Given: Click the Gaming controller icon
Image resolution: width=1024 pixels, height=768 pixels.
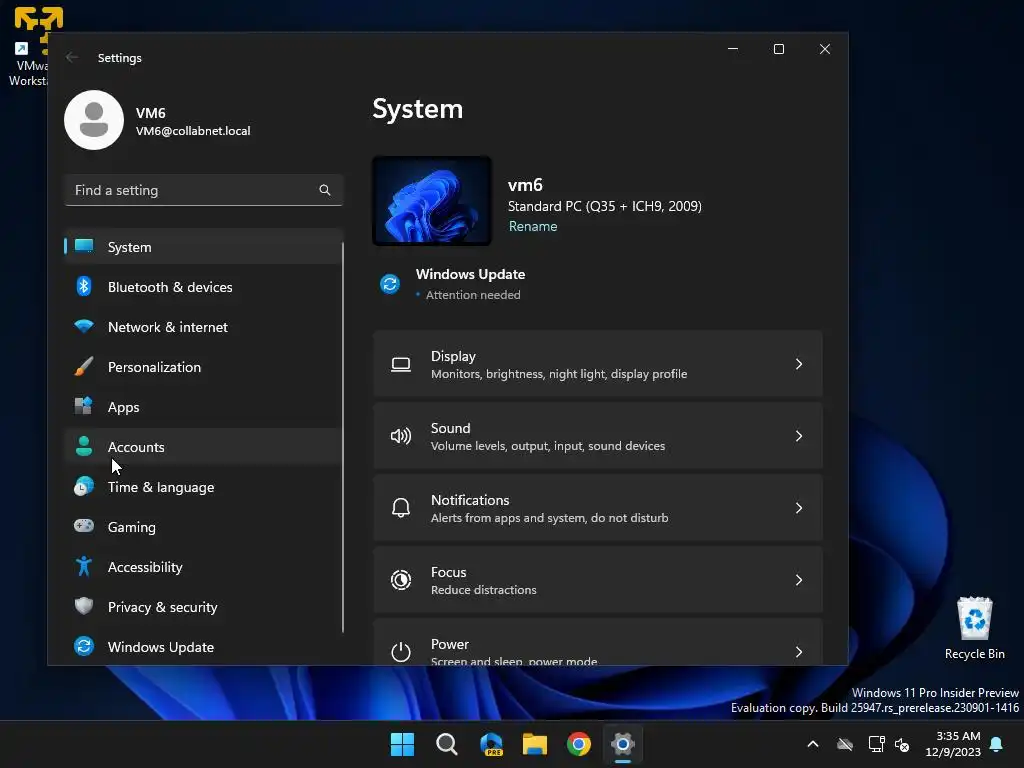Looking at the screenshot, I should coord(84,526).
